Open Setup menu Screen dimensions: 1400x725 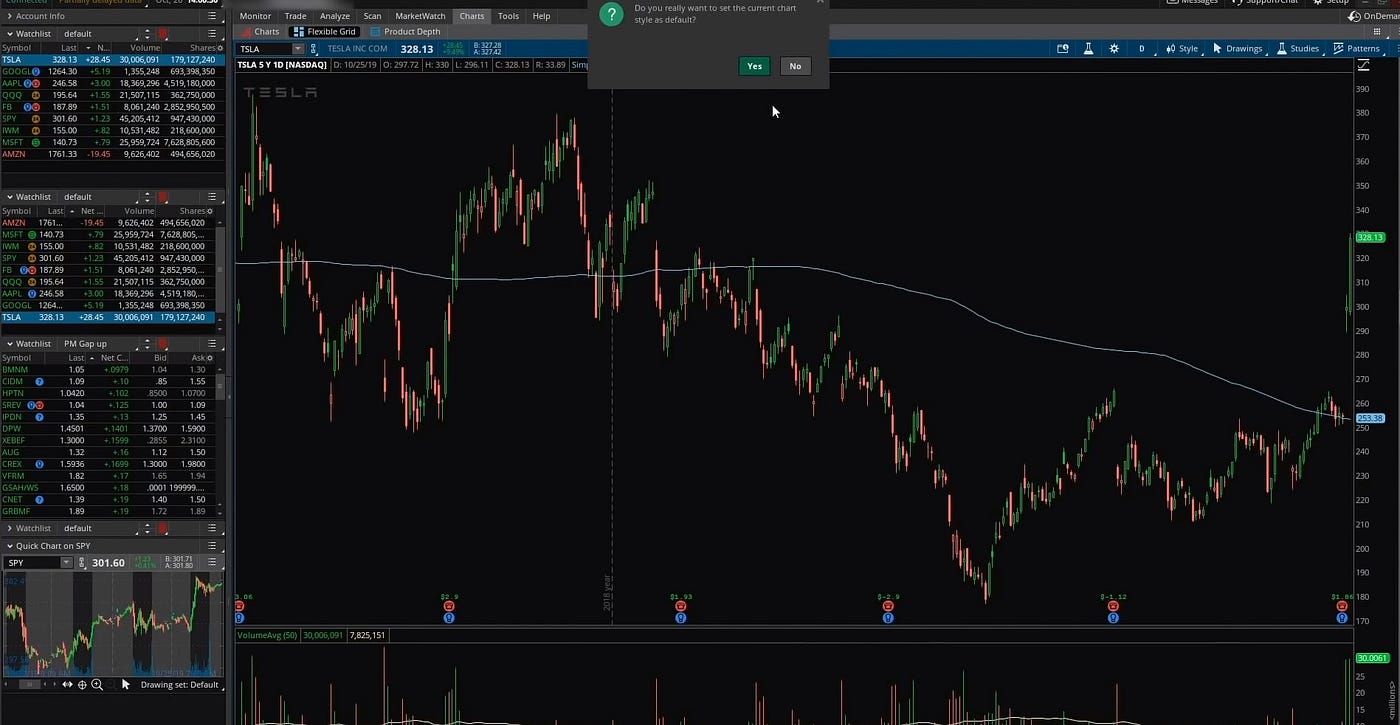(1331, 2)
